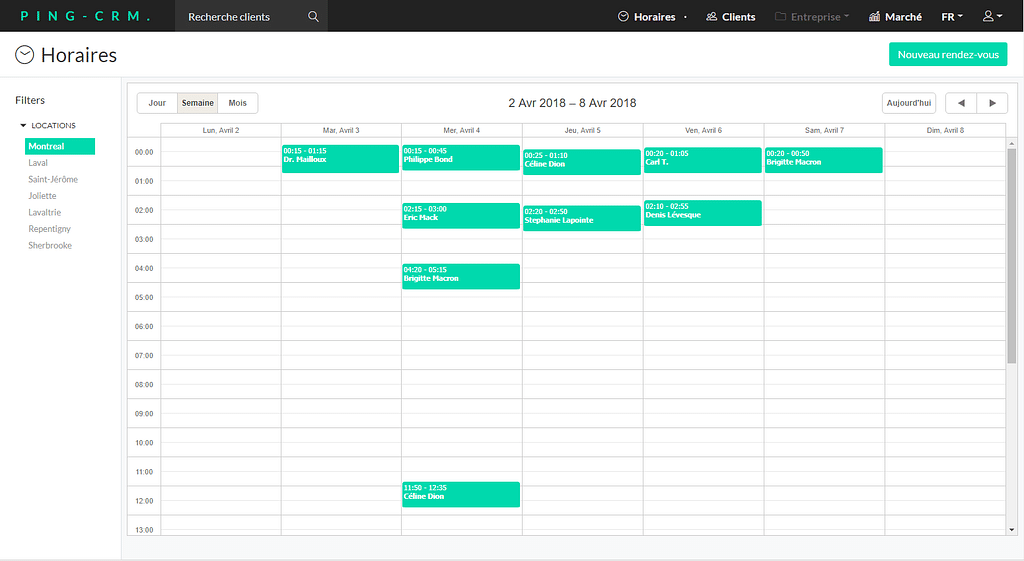Click the search magnifier icon
The height and width of the screenshot is (561, 1024).
[x=313, y=17]
